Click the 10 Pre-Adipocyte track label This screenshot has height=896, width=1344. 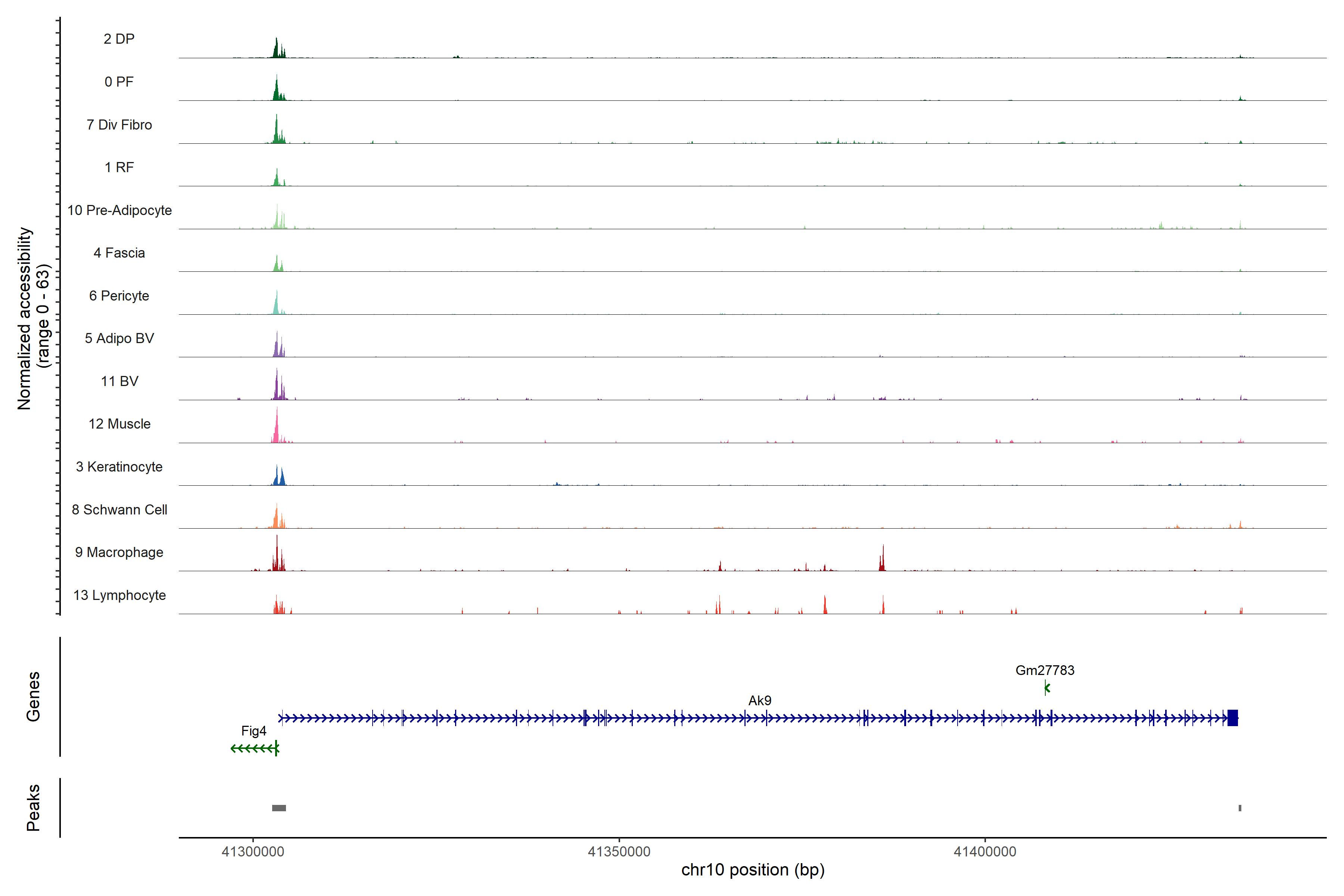pos(119,210)
